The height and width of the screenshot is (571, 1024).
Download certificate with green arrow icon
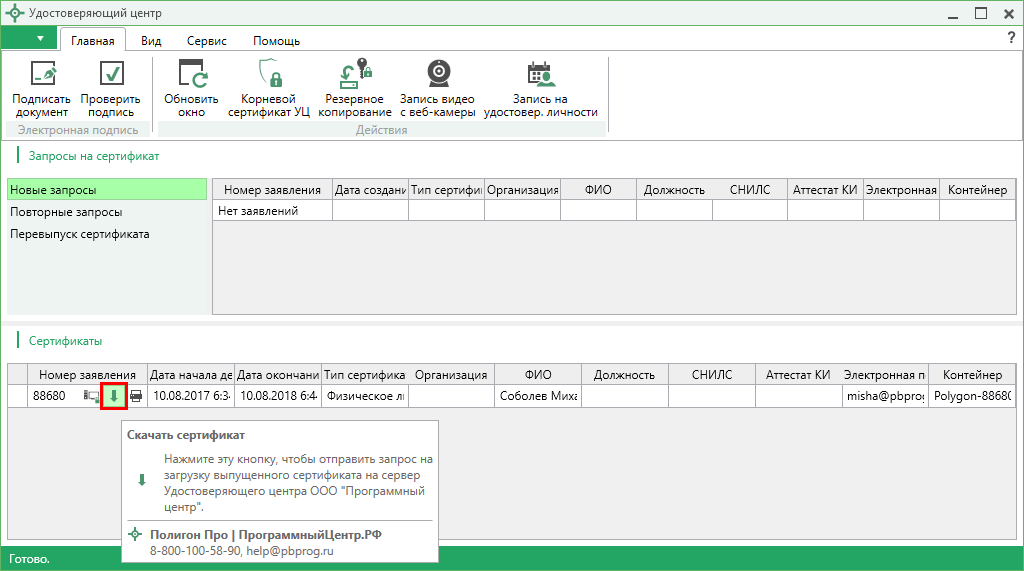[x=114, y=396]
